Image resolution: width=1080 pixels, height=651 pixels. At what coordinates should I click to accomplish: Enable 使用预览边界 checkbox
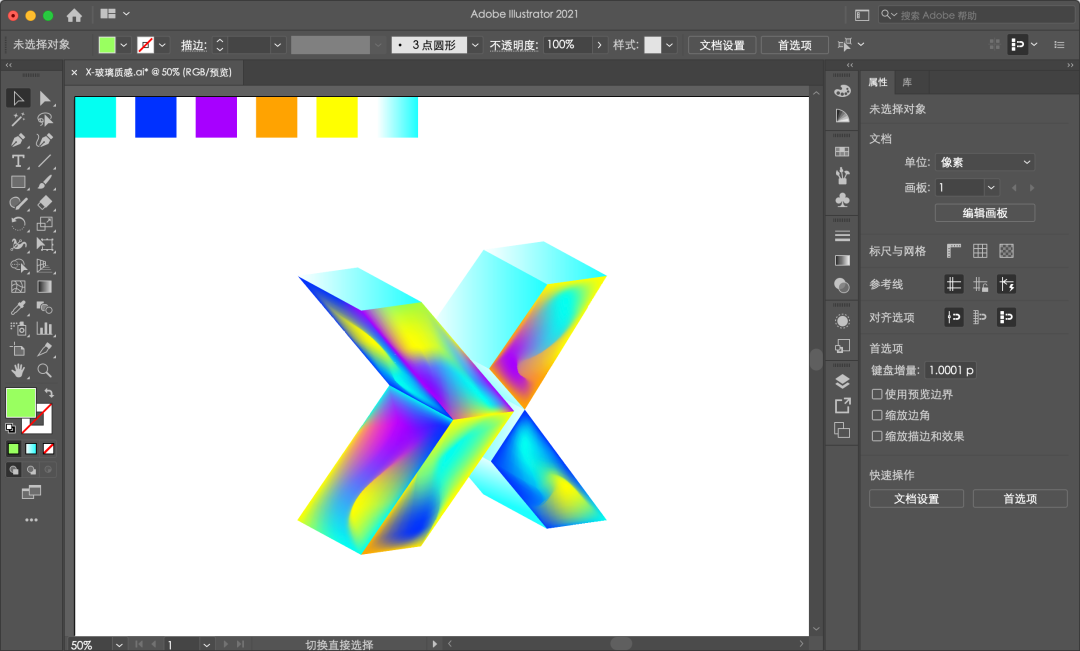877,394
